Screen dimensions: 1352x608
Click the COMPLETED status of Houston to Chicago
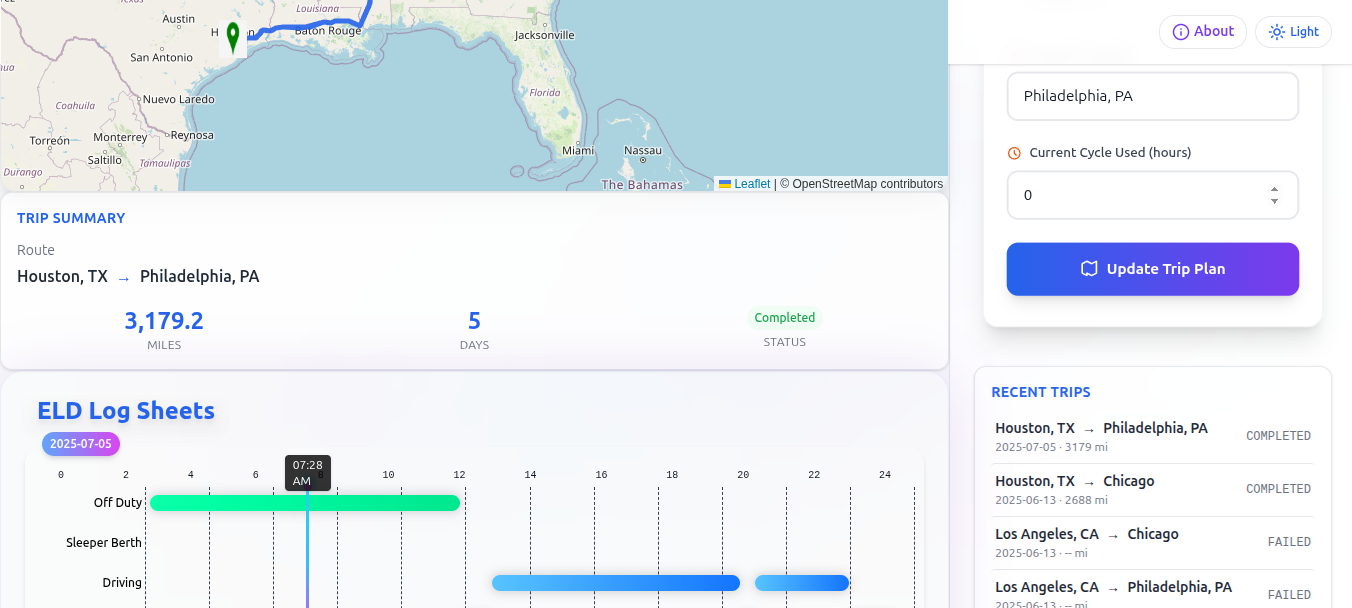click(x=1278, y=489)
